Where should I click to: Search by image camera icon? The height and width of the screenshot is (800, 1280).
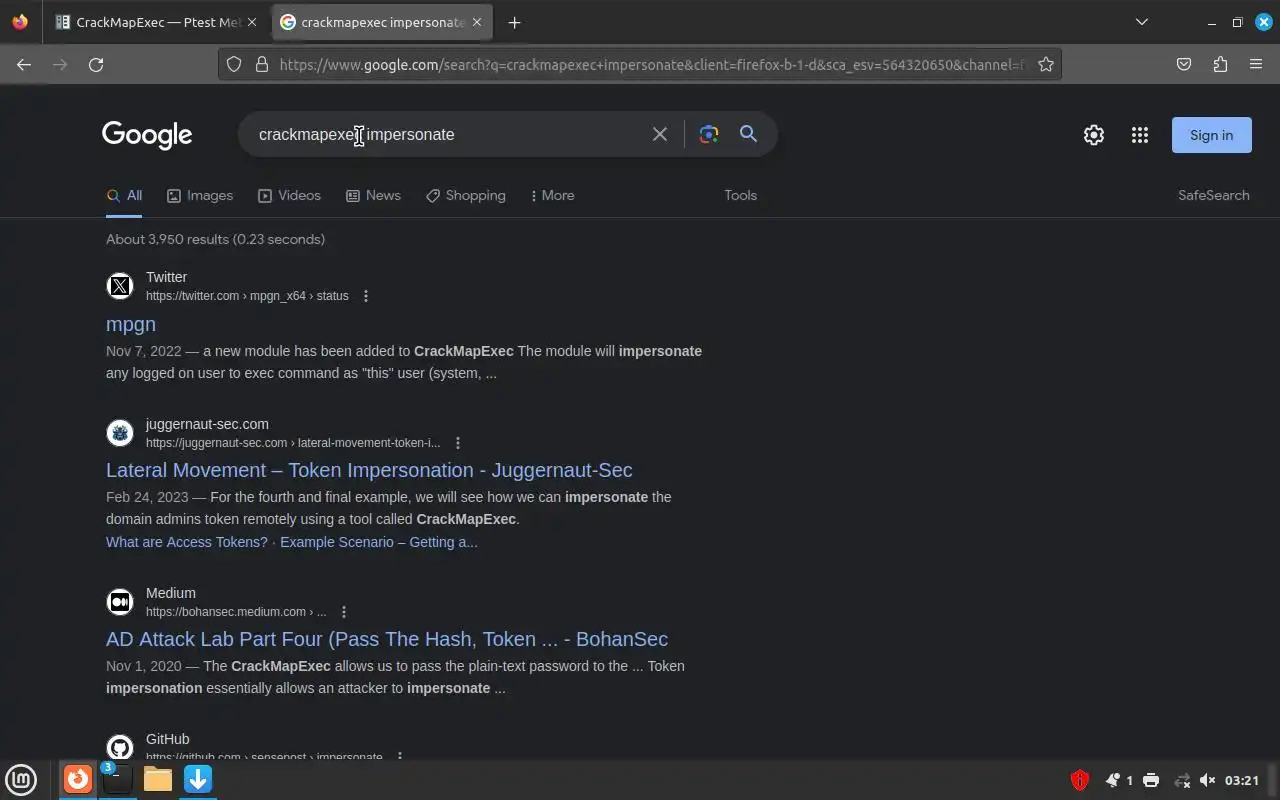[709, 134]
